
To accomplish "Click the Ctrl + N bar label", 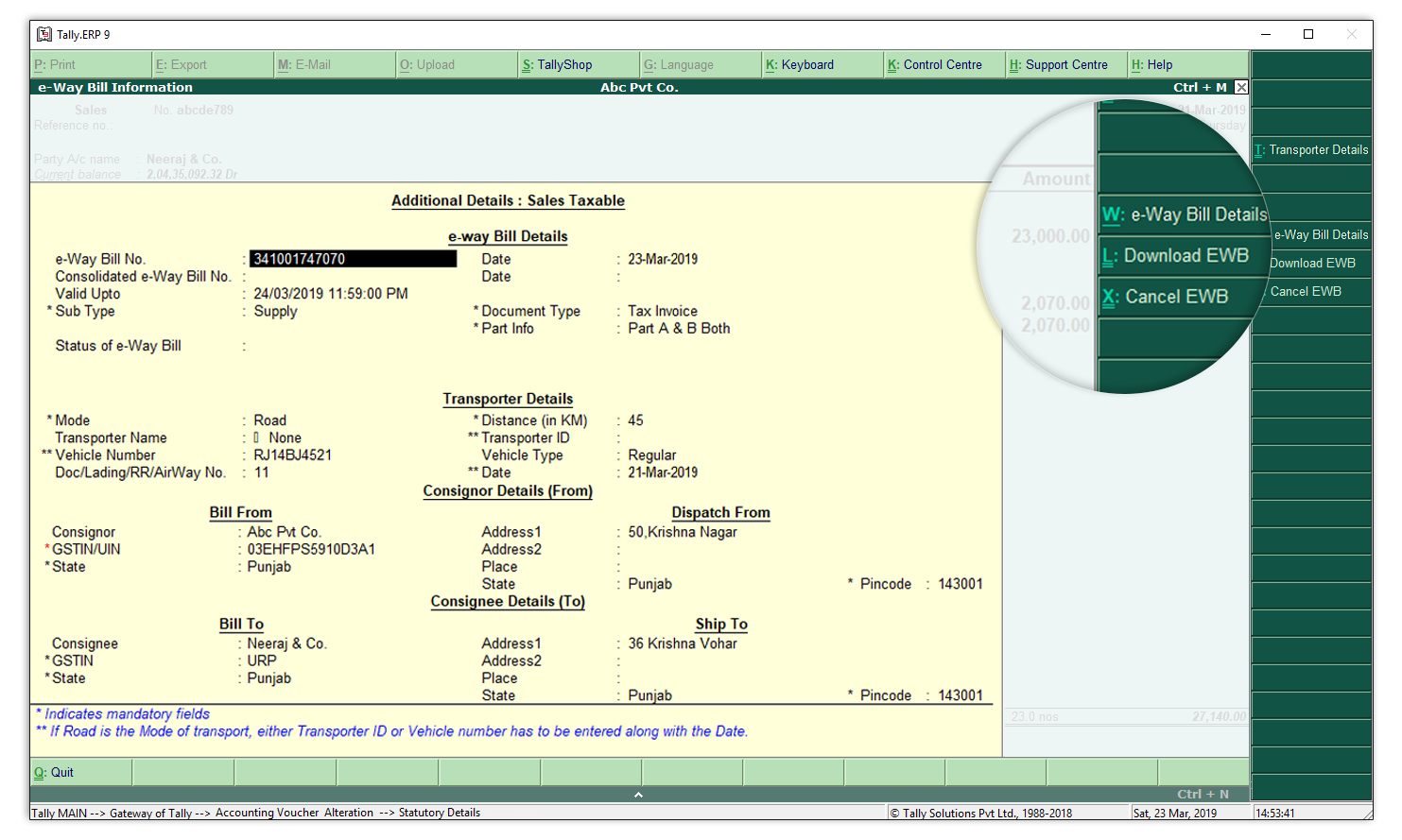I will (1203, 795).
